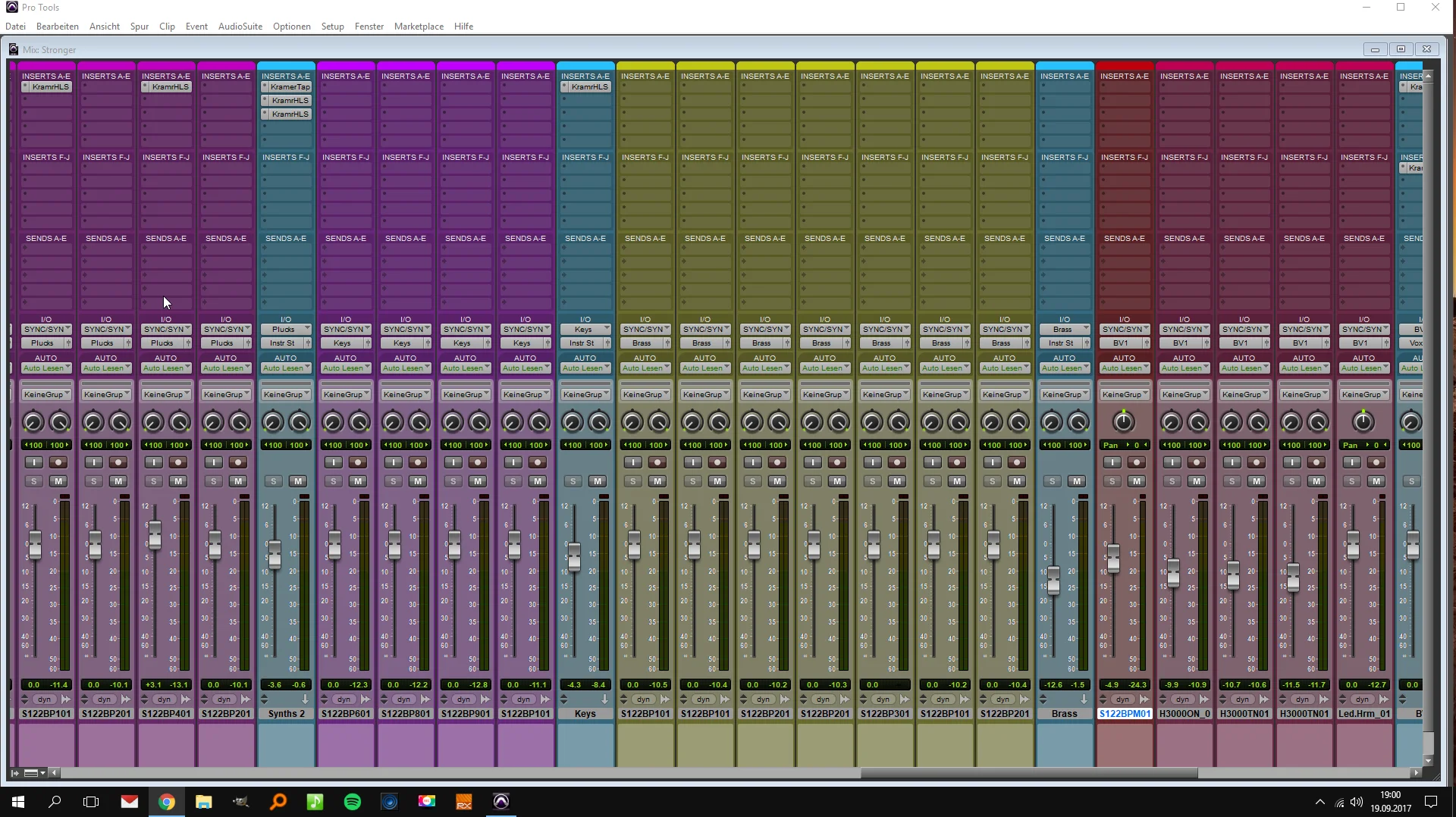
Task: Solo the S122BP301 track
Action: coord(873,481)
